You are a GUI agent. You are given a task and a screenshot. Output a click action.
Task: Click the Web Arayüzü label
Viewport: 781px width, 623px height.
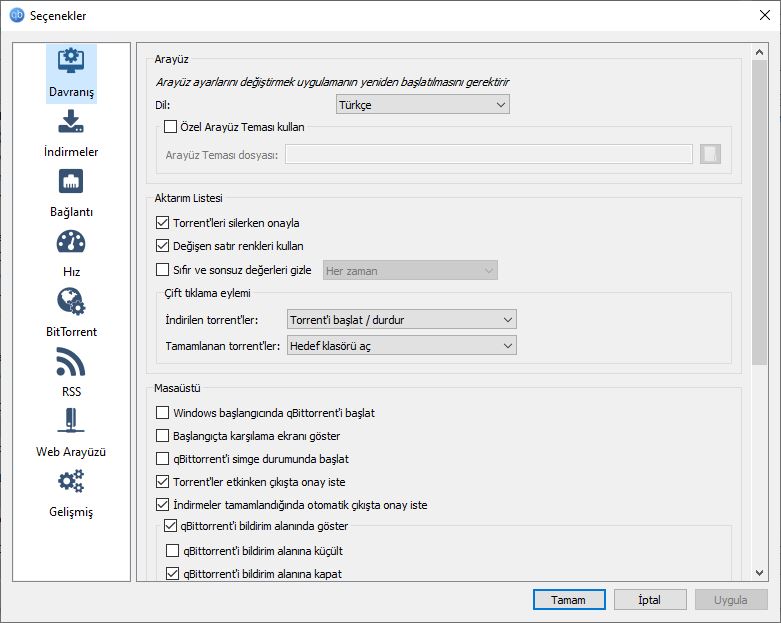71,452
